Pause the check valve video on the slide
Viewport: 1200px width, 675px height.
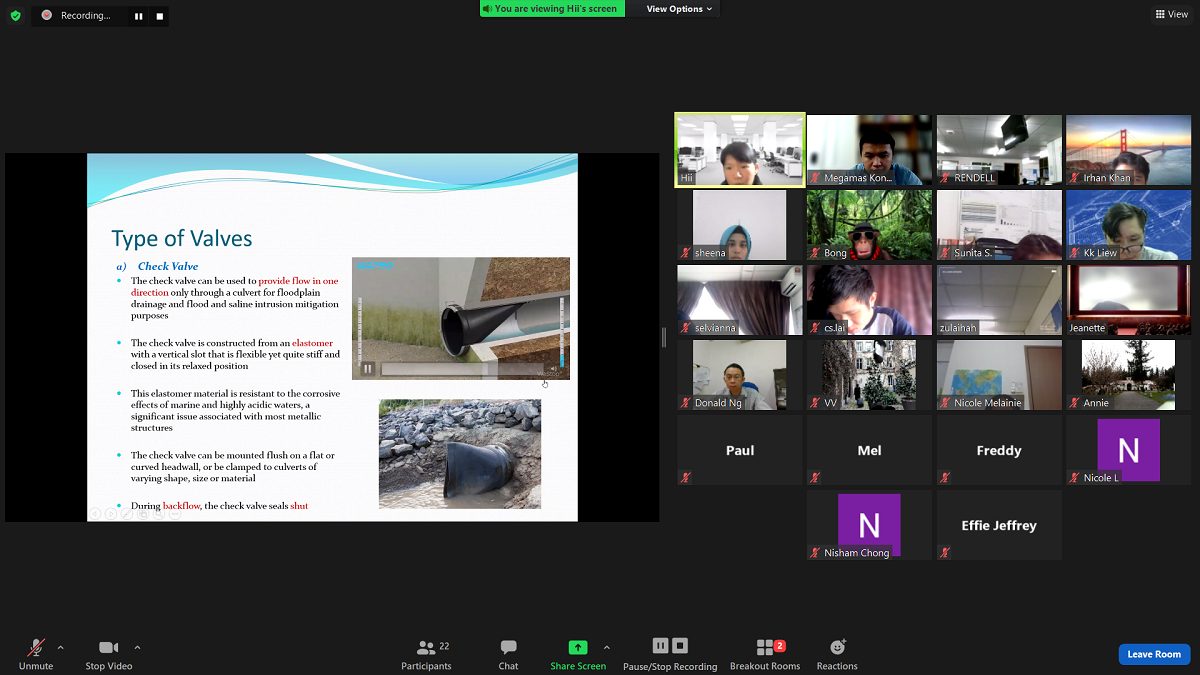[367, 369]
